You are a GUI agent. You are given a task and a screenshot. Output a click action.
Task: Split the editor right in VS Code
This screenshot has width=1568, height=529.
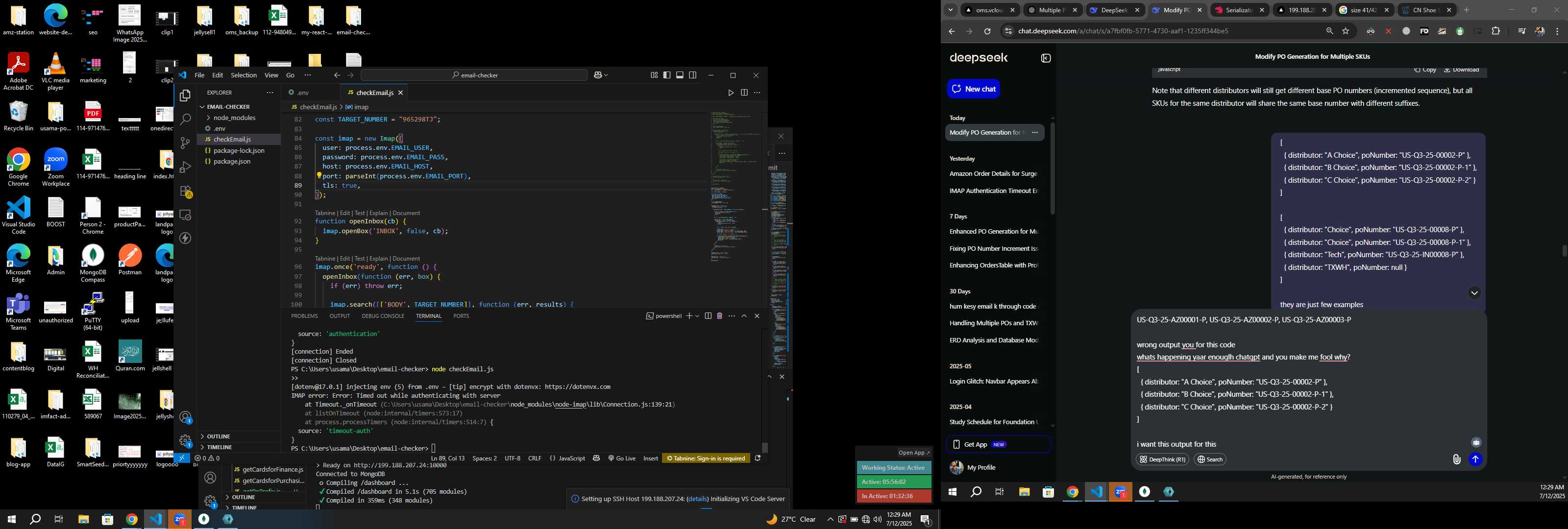pyautogui.click(x=744, y=93)
